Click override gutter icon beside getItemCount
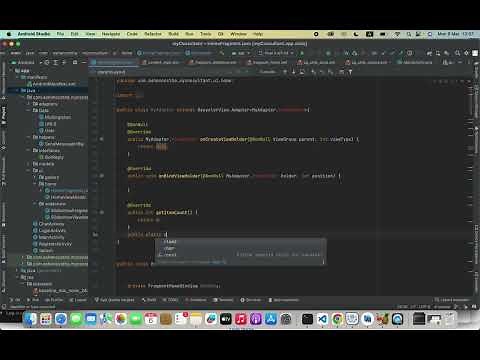The height and width of the screenshot is (360, 480). [101, 212]
